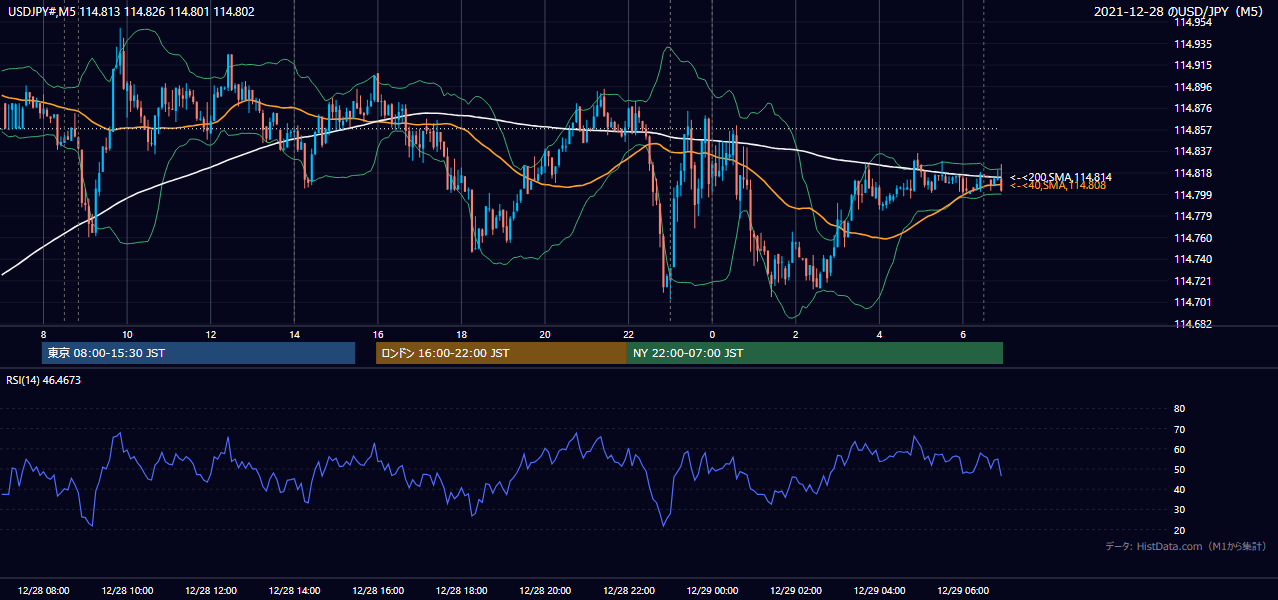Click the 12/29 02:00 time label

796,591
